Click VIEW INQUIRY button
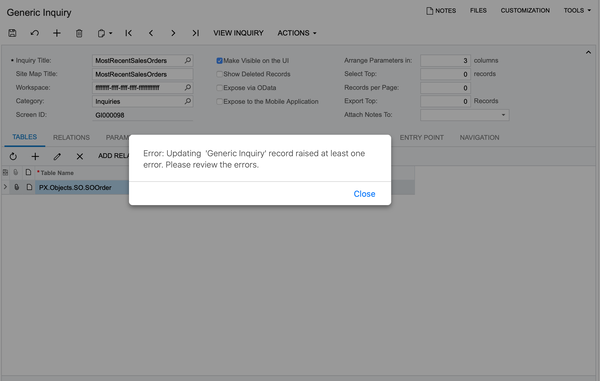The image size is (600, 381). coord(238,33)
